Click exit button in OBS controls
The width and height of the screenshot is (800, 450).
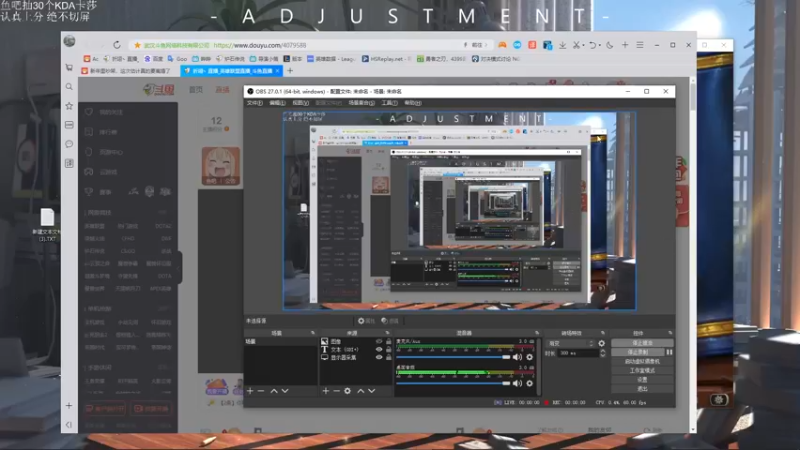click(x=642, y=389)
